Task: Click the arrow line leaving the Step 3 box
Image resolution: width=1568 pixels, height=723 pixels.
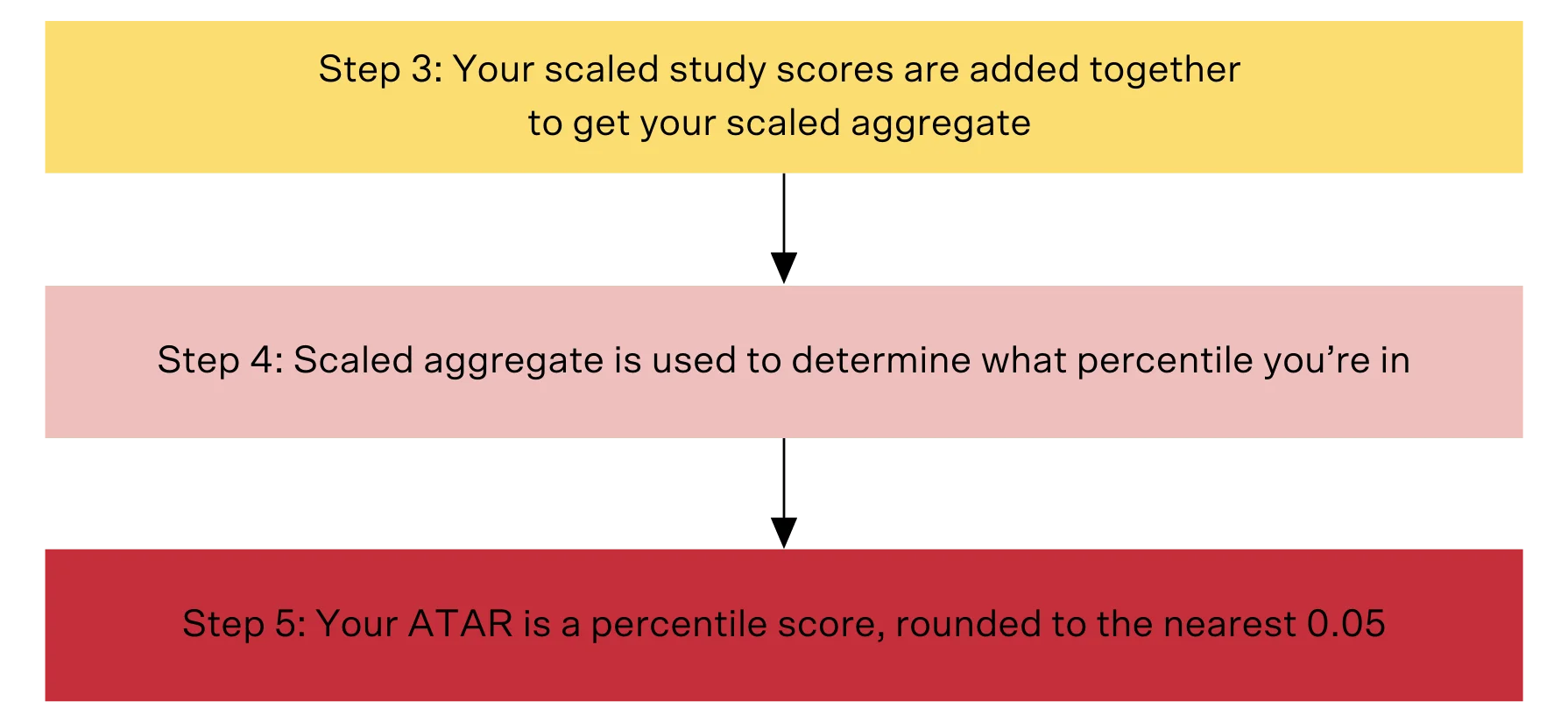Action: 784,213
